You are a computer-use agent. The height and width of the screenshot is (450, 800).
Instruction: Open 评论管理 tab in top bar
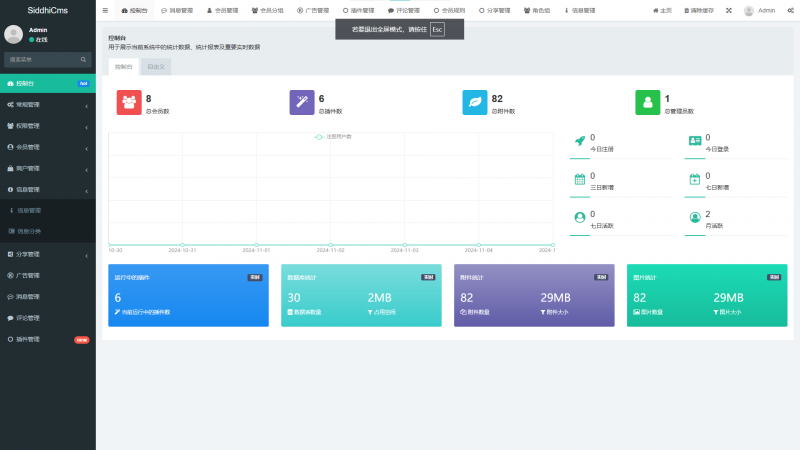[x=404, y=10]
